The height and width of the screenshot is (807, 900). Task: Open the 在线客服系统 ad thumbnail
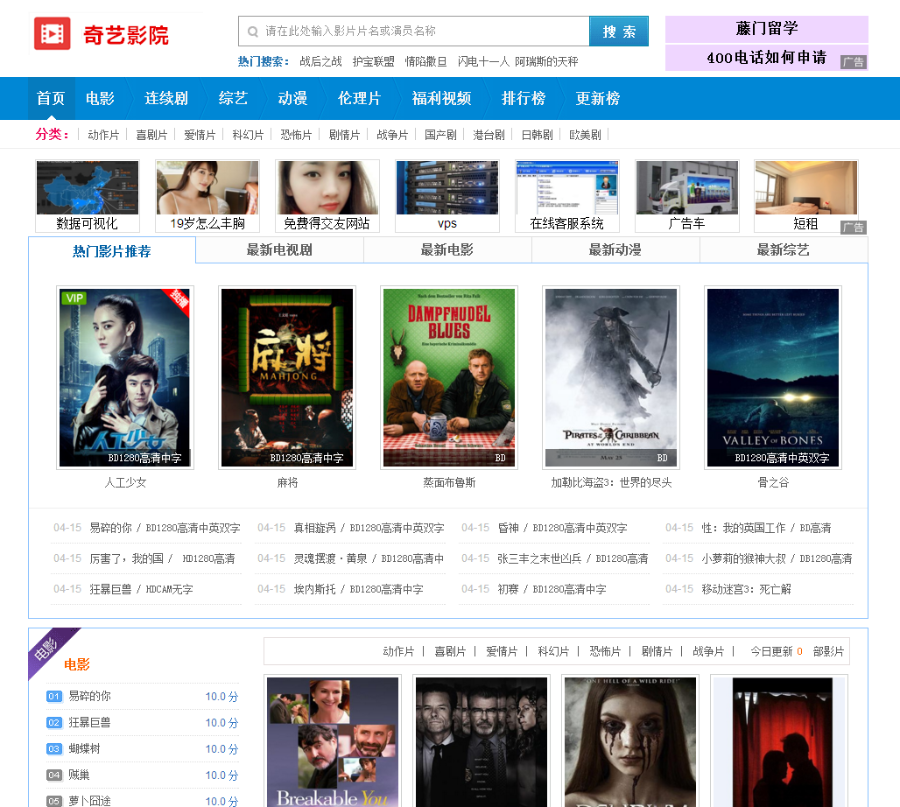coord(567,196)
